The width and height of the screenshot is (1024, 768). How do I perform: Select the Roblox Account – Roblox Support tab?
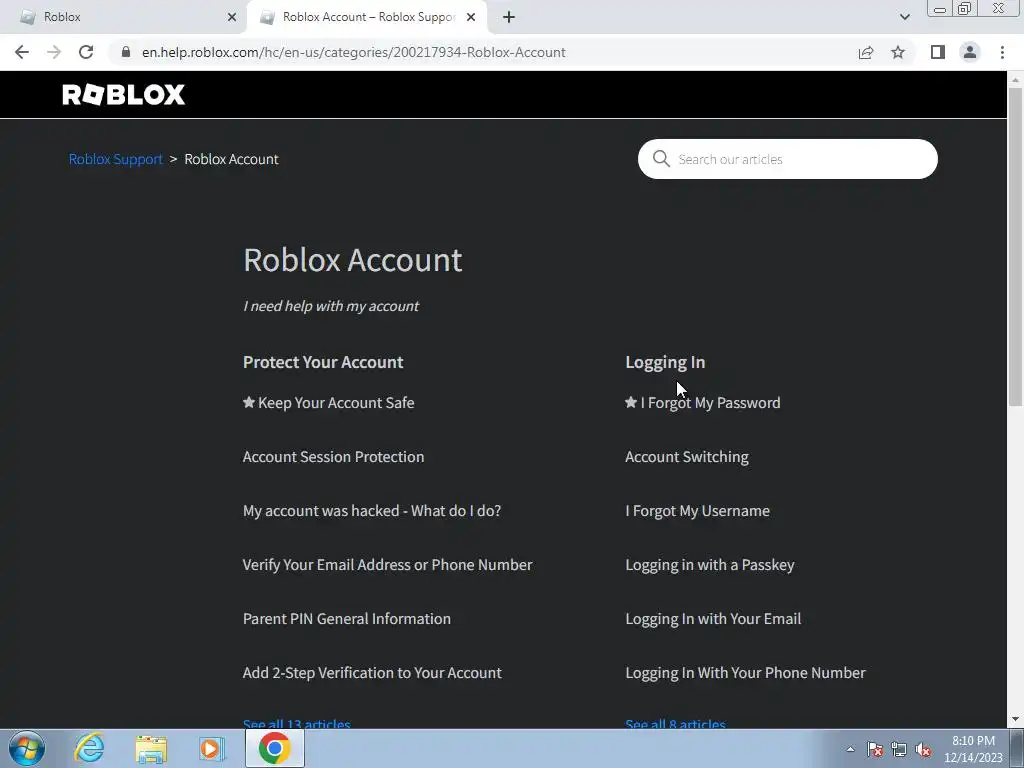pyautogui.click(x=368, y=17)
